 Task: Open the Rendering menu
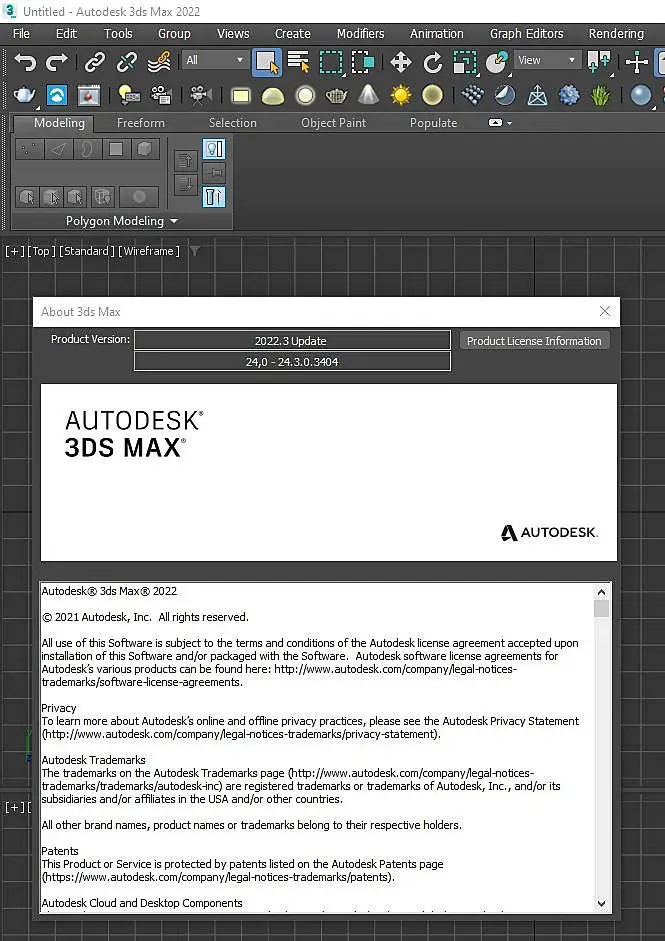point(616,34)
